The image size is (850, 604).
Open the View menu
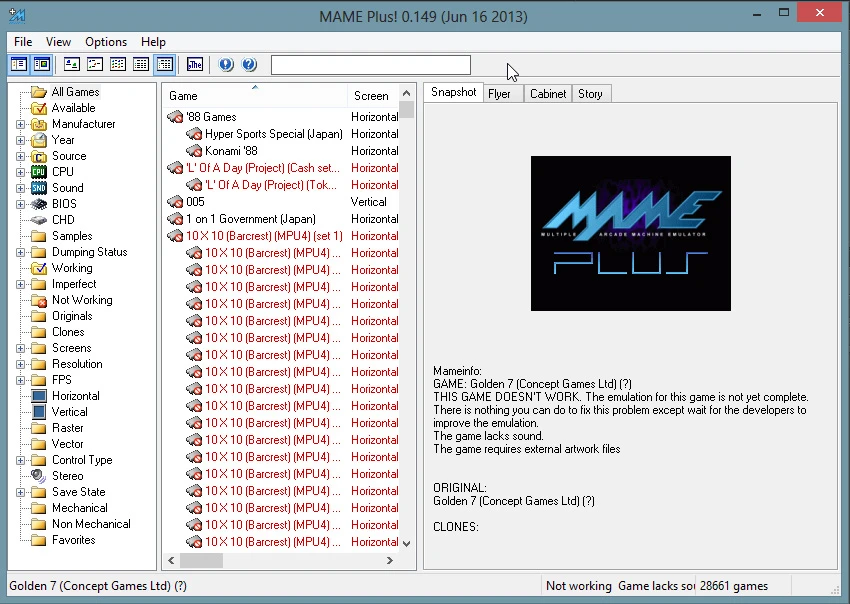click(58, 42)
